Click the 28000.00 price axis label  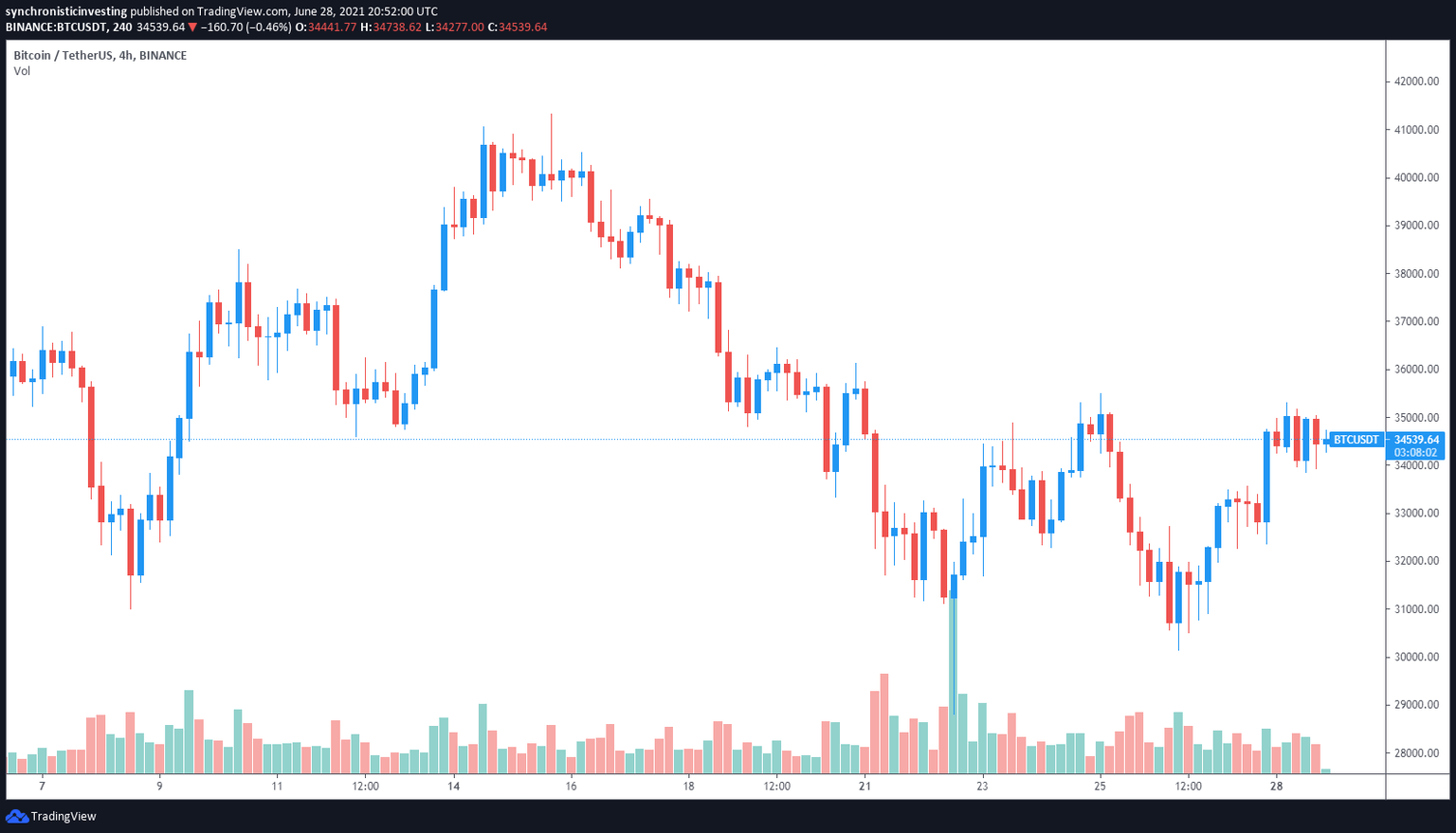[1416, 753]
